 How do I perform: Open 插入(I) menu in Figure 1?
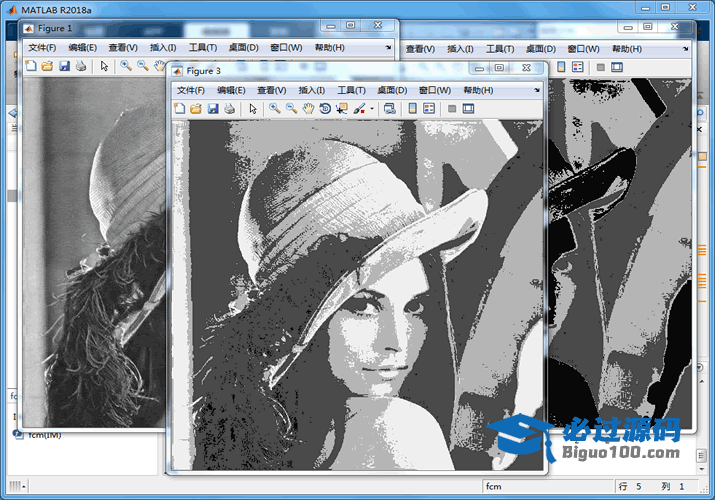tap(163, 48)
